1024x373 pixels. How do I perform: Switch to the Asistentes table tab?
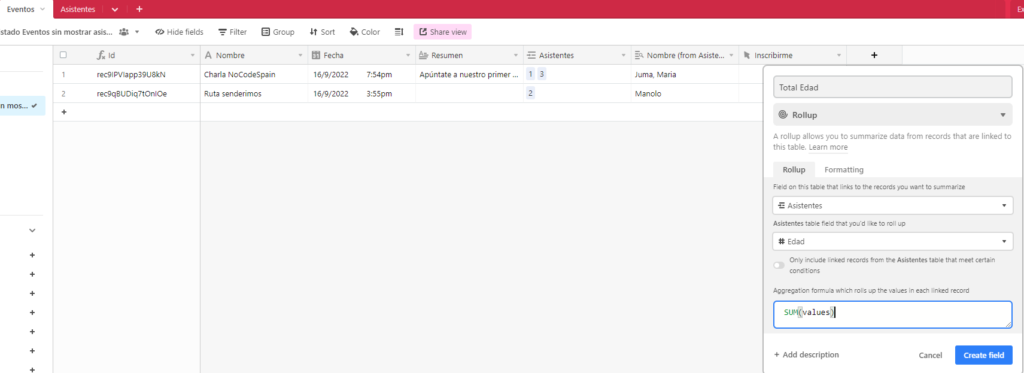pyautogui.click(x=78, y=9)
